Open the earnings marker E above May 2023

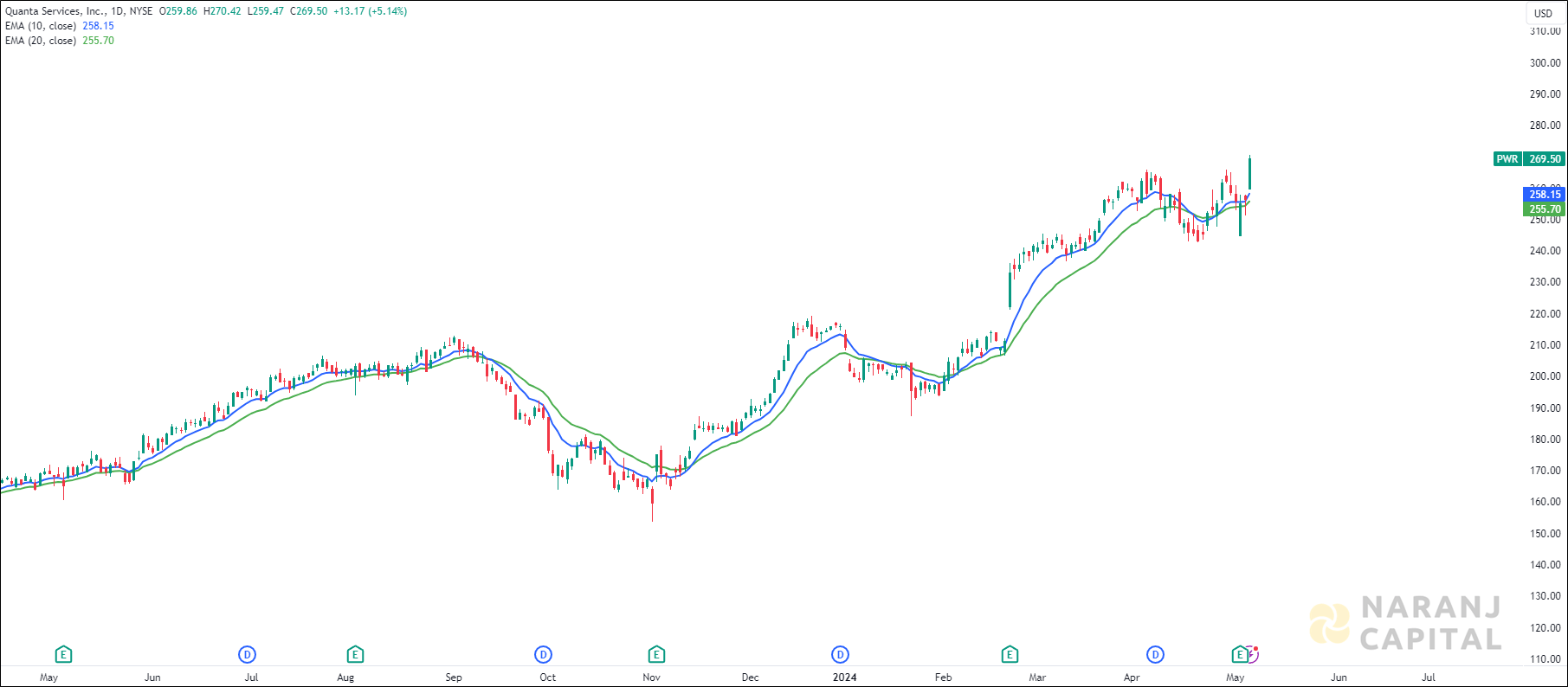tap(63, 654)
